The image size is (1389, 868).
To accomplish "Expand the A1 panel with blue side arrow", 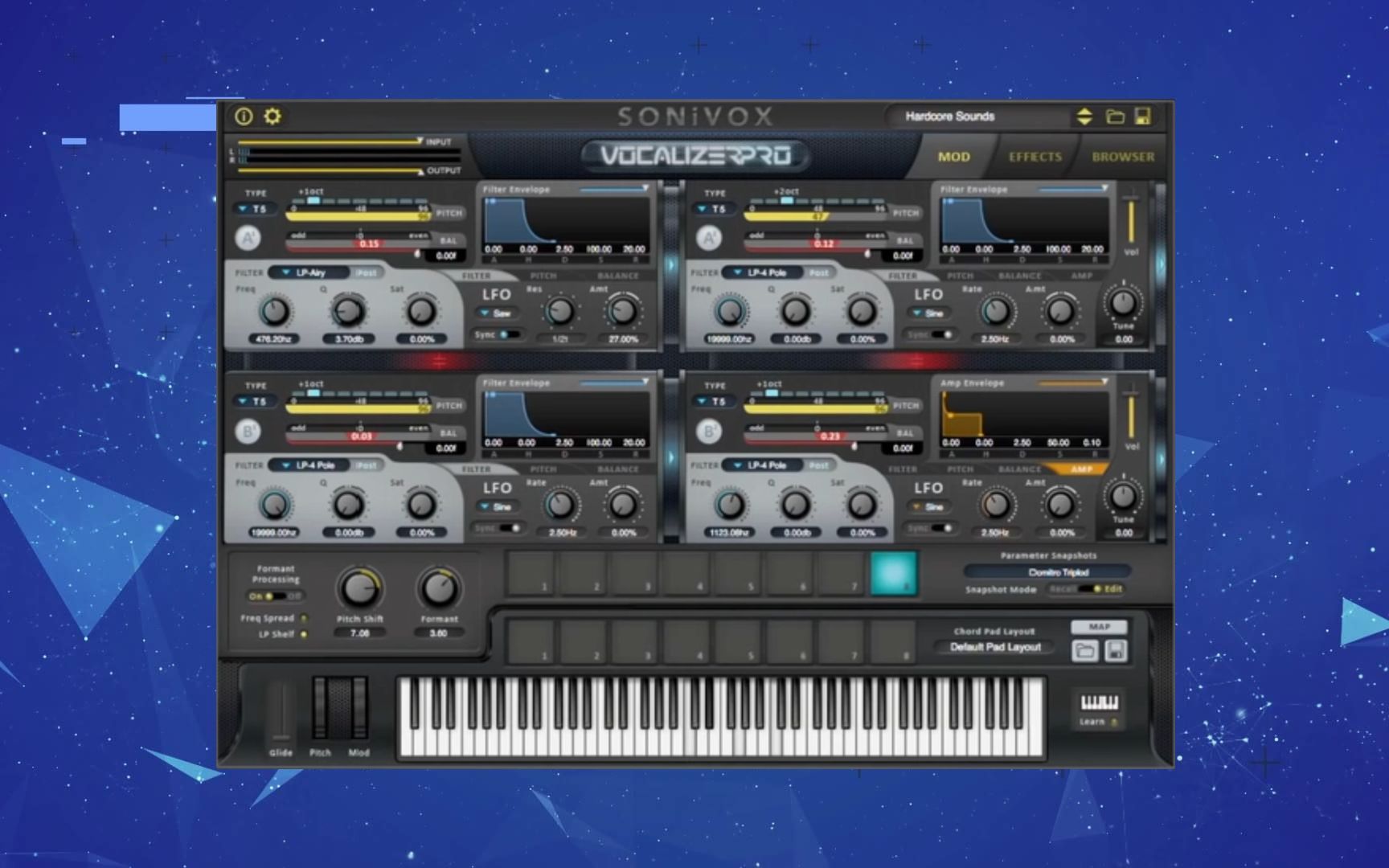I will pyautogui.click(x=672, y=265).
